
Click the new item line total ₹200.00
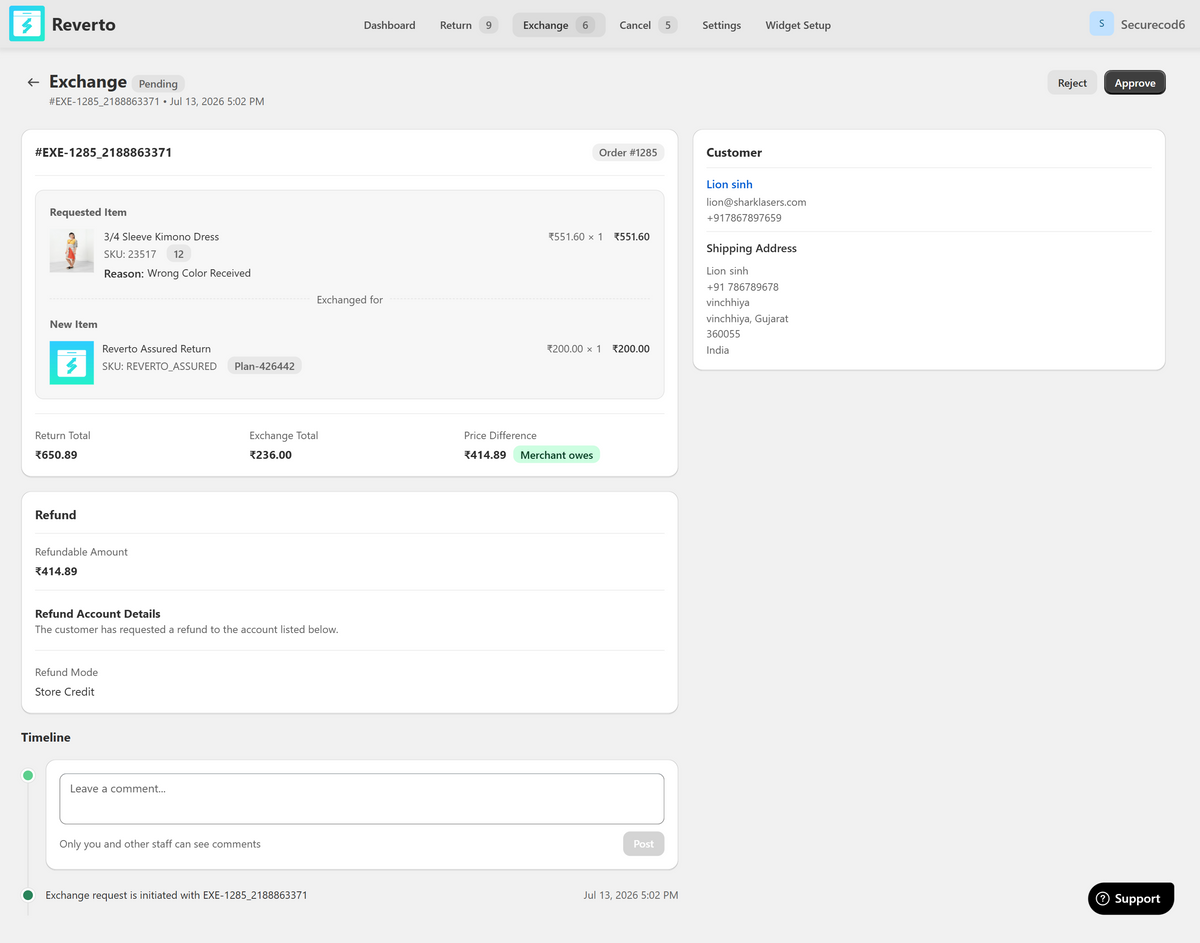[x=631, y=349]
